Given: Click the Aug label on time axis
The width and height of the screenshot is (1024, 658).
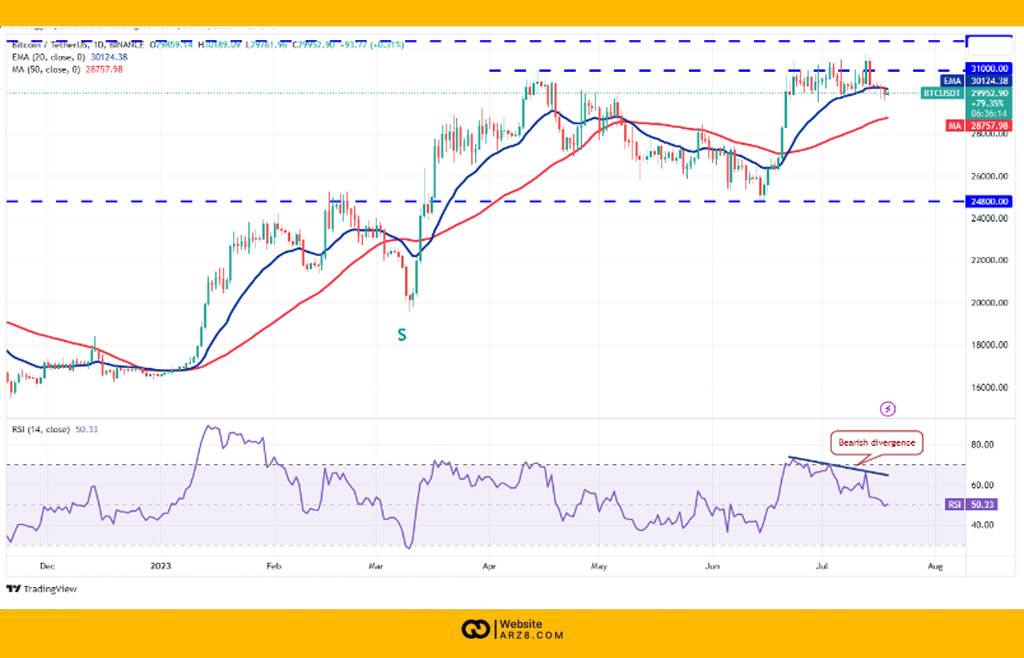Looking at the screenshot, I should point(935,567).
